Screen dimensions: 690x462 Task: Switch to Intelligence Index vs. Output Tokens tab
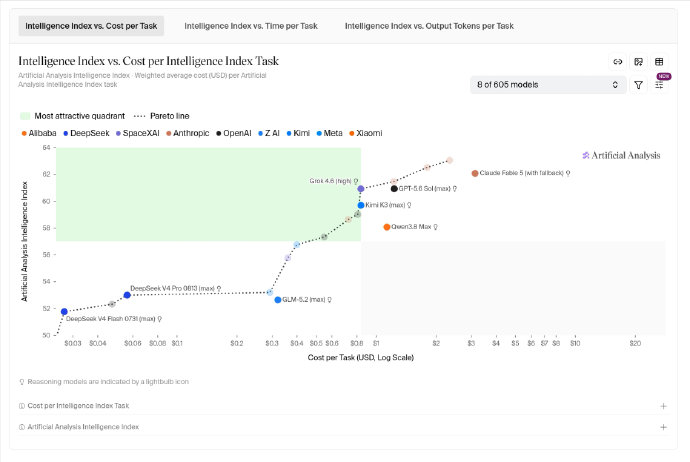[x=429, y=26]
